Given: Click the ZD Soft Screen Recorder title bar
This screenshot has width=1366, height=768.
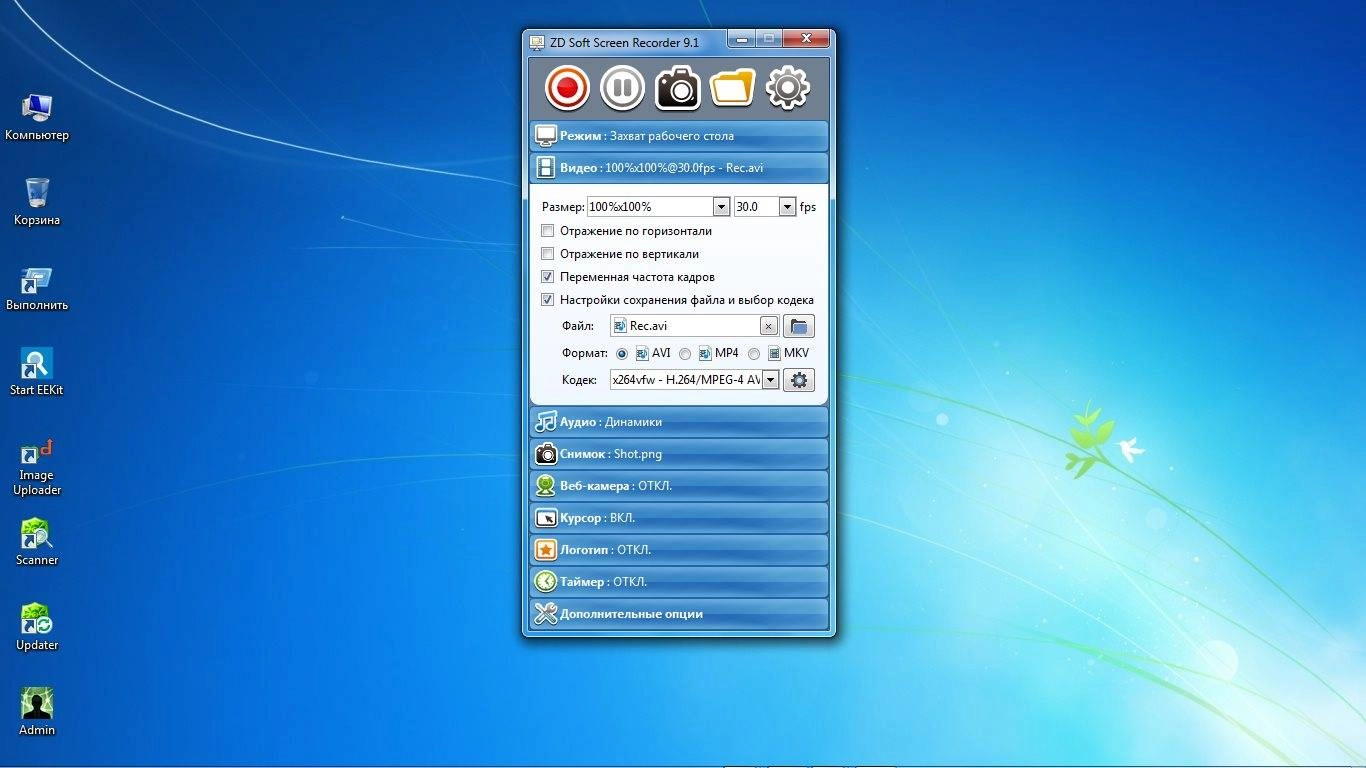Looking at the screenshot, I should coord(625,43).
